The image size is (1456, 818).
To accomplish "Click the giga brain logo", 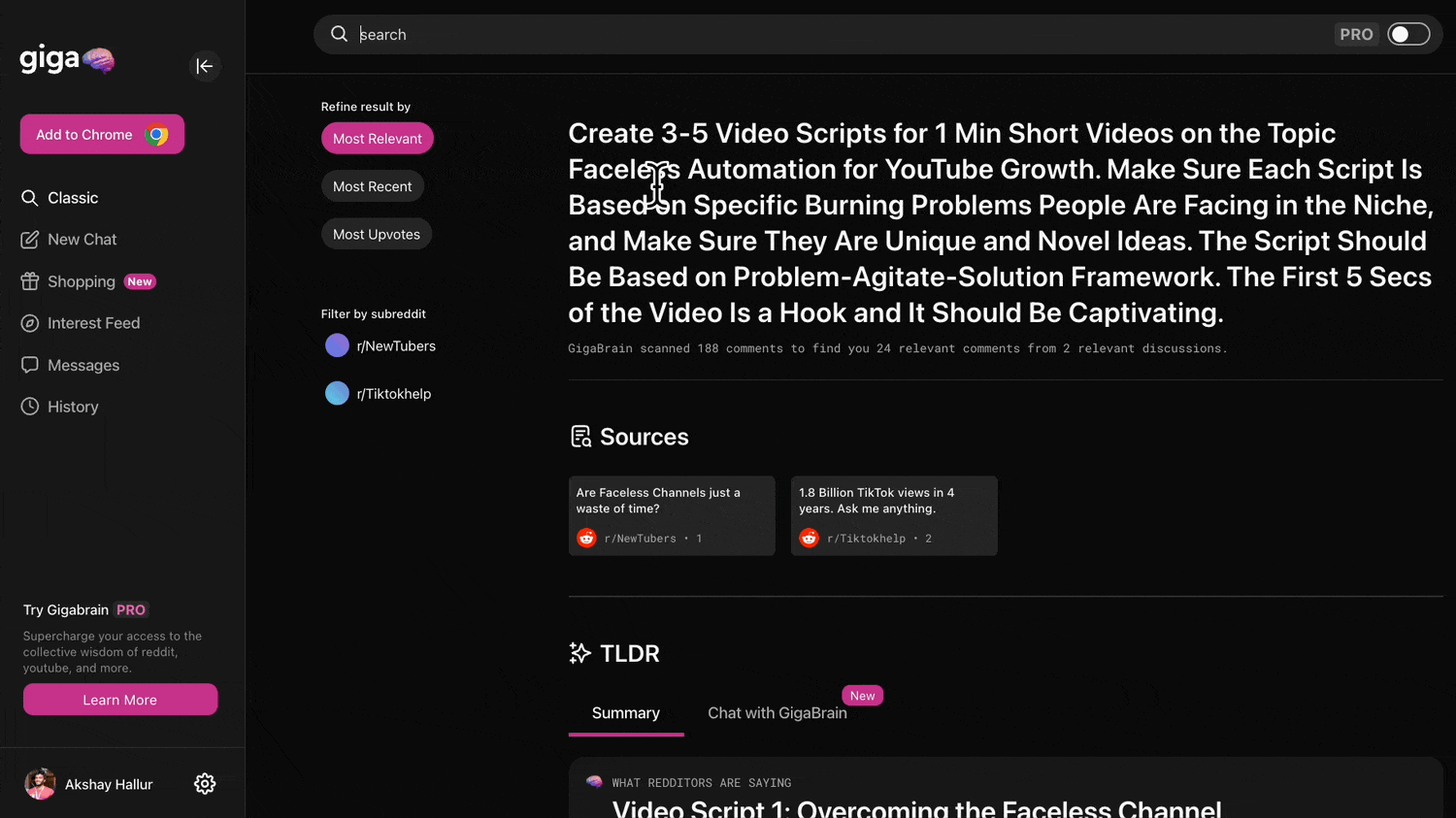I will 67,60.
